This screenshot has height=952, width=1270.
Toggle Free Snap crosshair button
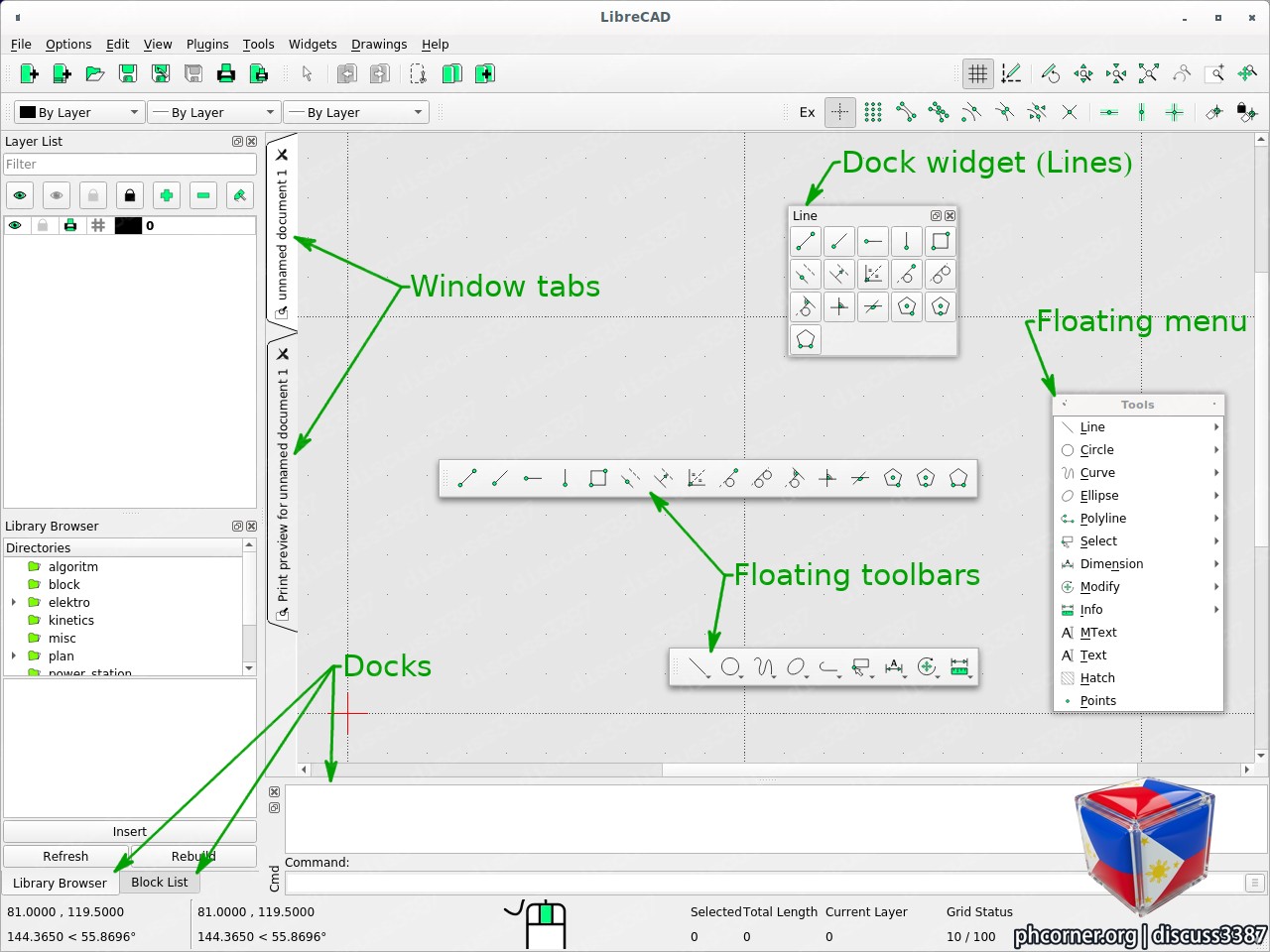coord(840,112)
